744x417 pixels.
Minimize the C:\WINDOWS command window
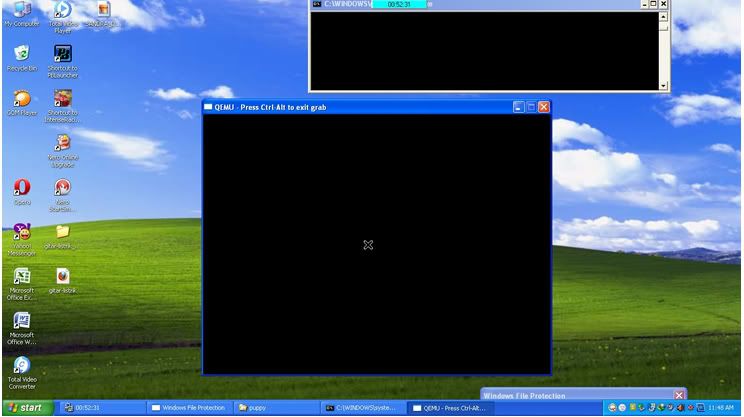(x=644, y=4)
